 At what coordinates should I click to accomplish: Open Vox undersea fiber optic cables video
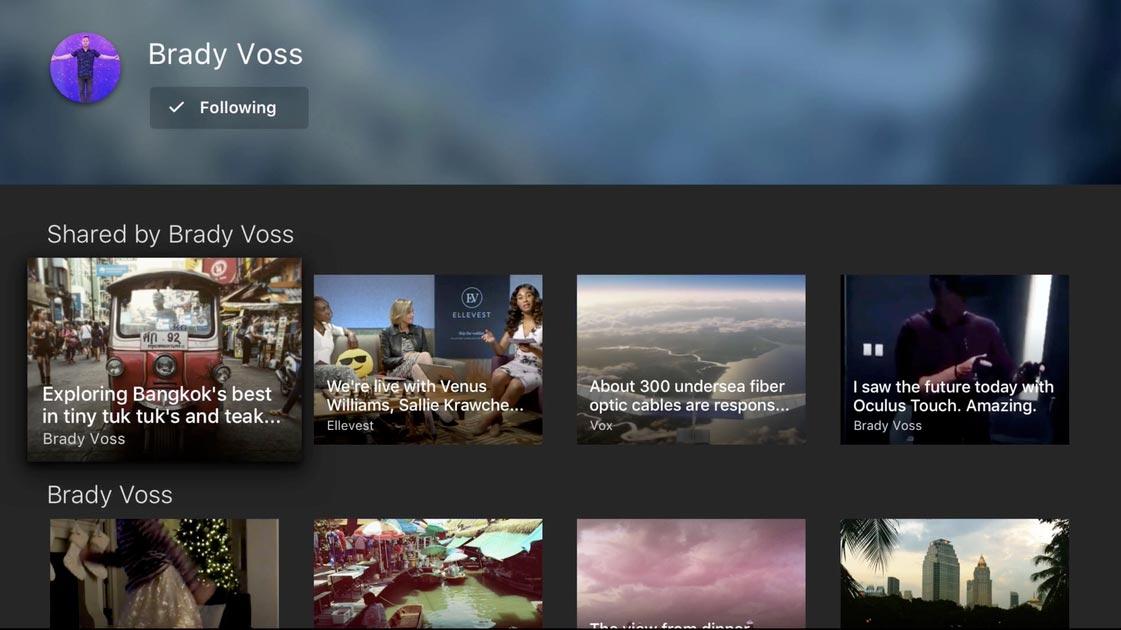691,360
